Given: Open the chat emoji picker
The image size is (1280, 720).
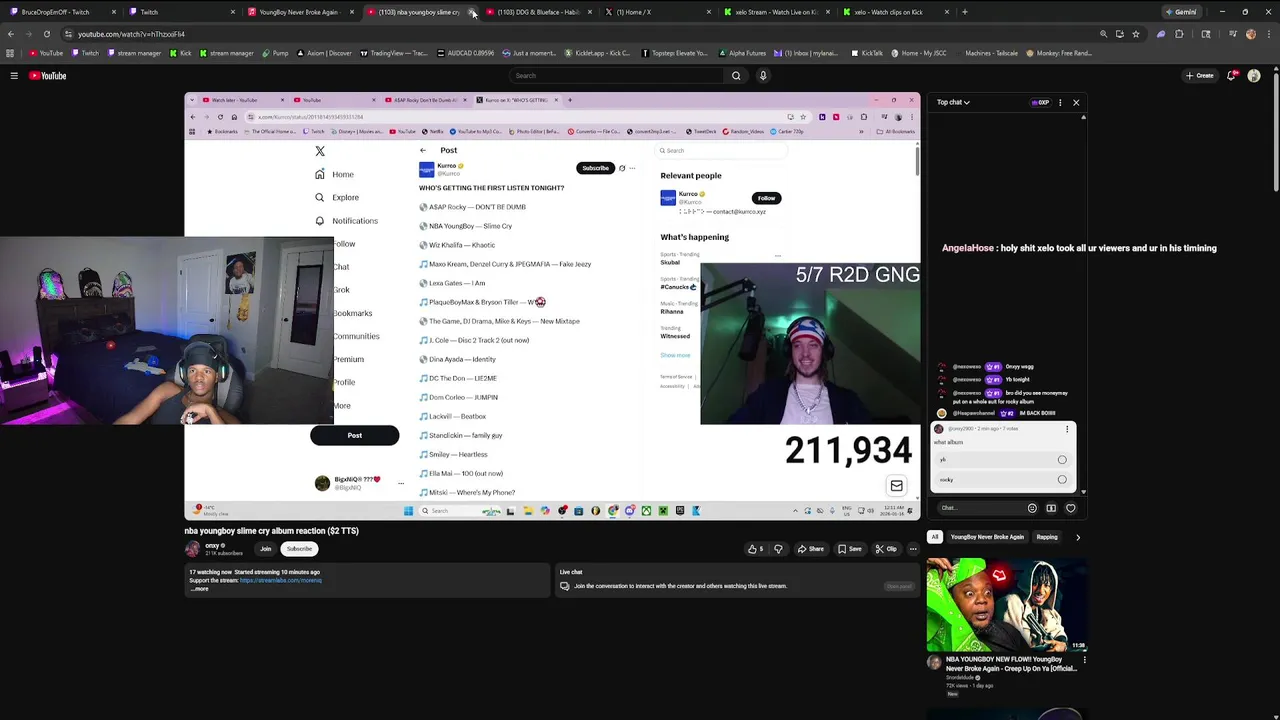Looking at the screenshot, I should tap(1032, 508).
